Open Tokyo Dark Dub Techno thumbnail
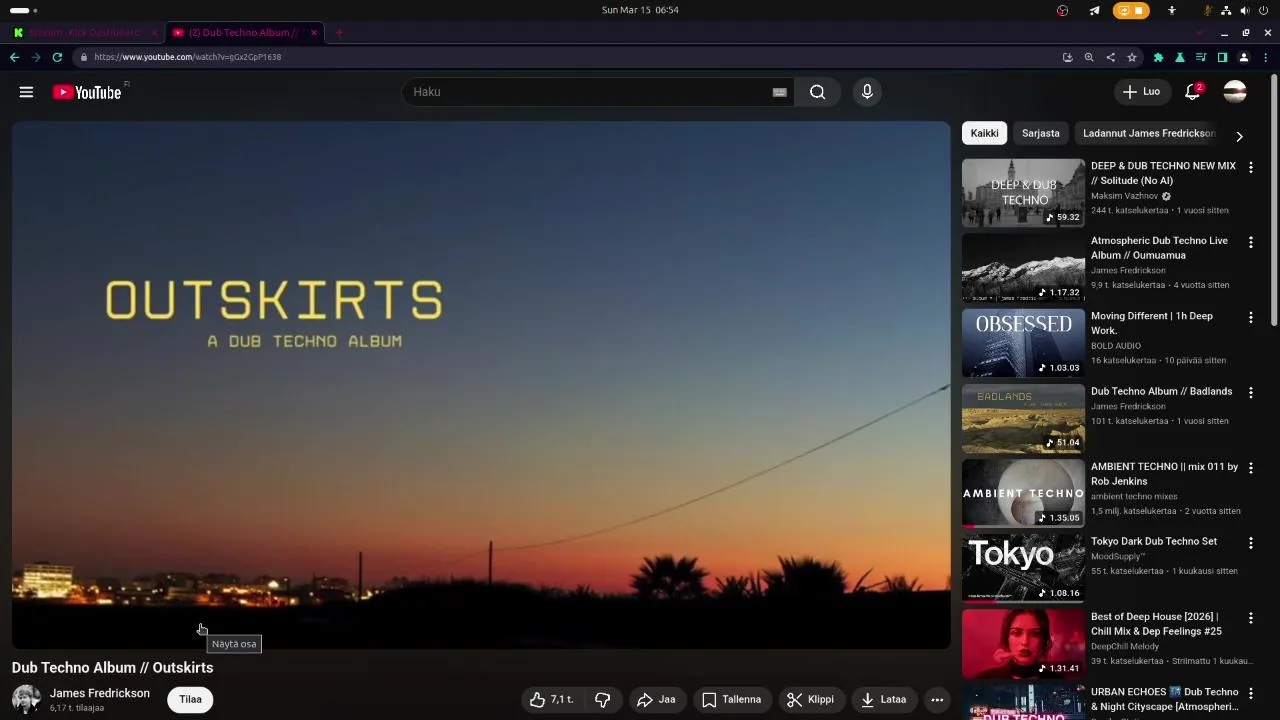The width and height of the screenshot is (1280, 720). [x=1023, y=568]
